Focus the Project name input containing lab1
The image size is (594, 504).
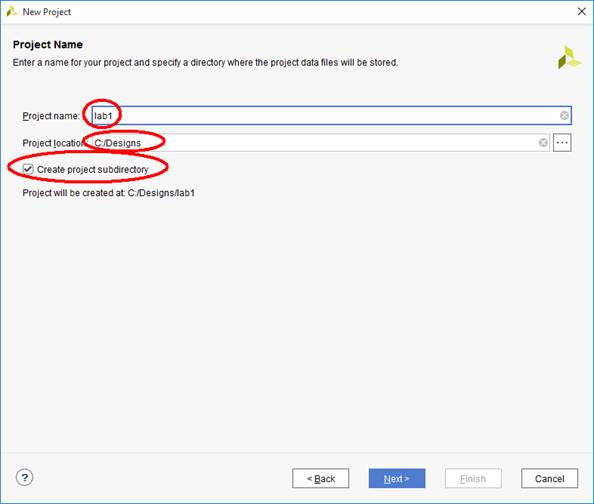pos(331,116)
